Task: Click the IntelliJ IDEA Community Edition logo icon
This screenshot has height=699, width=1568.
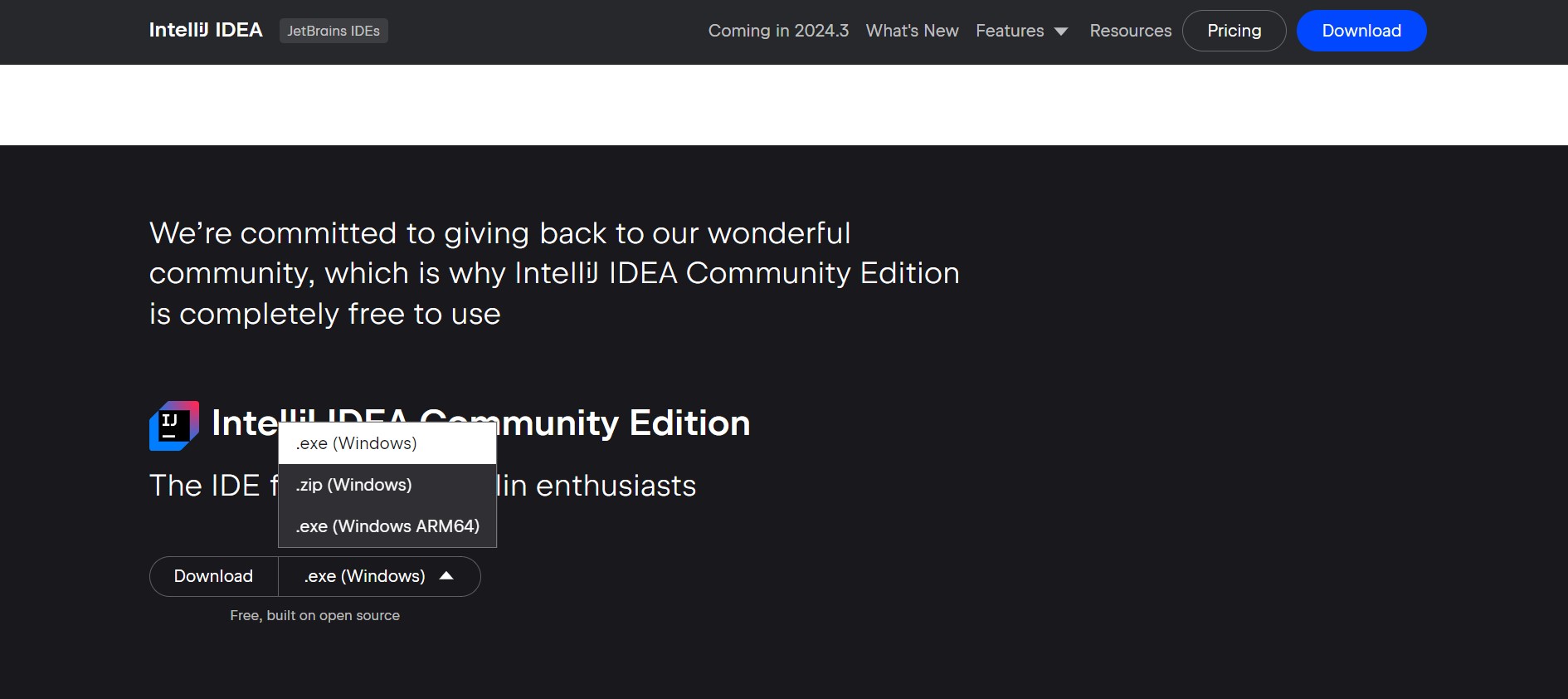Action: (x=174, y=426)
